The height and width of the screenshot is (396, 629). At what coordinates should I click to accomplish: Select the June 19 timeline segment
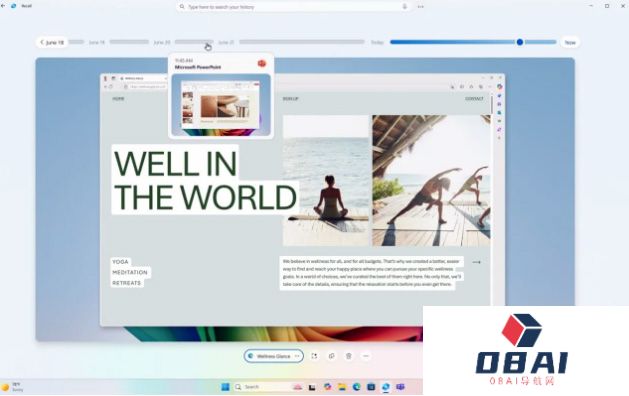click(129, 42)
